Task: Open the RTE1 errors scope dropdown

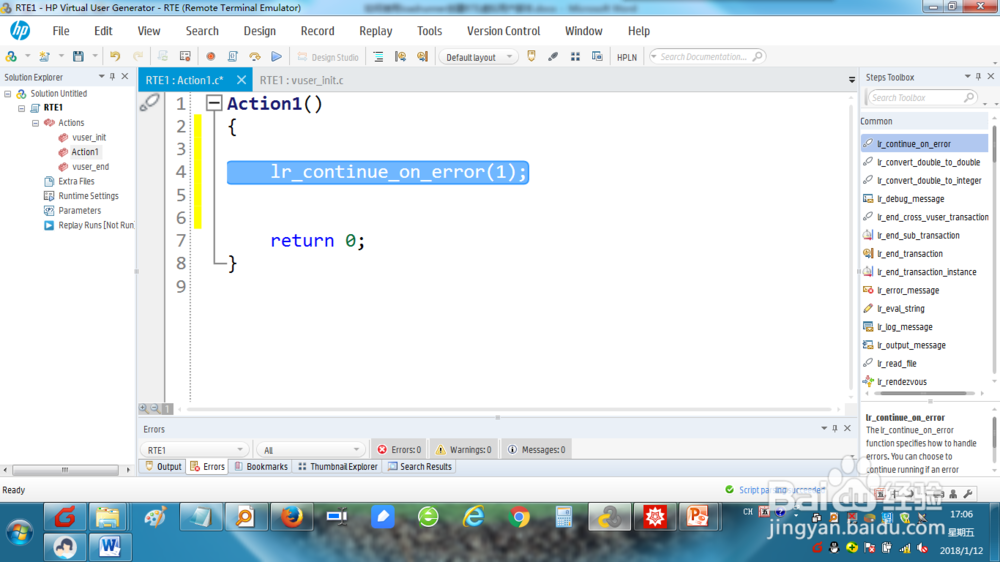Action: tap(194, 450)
